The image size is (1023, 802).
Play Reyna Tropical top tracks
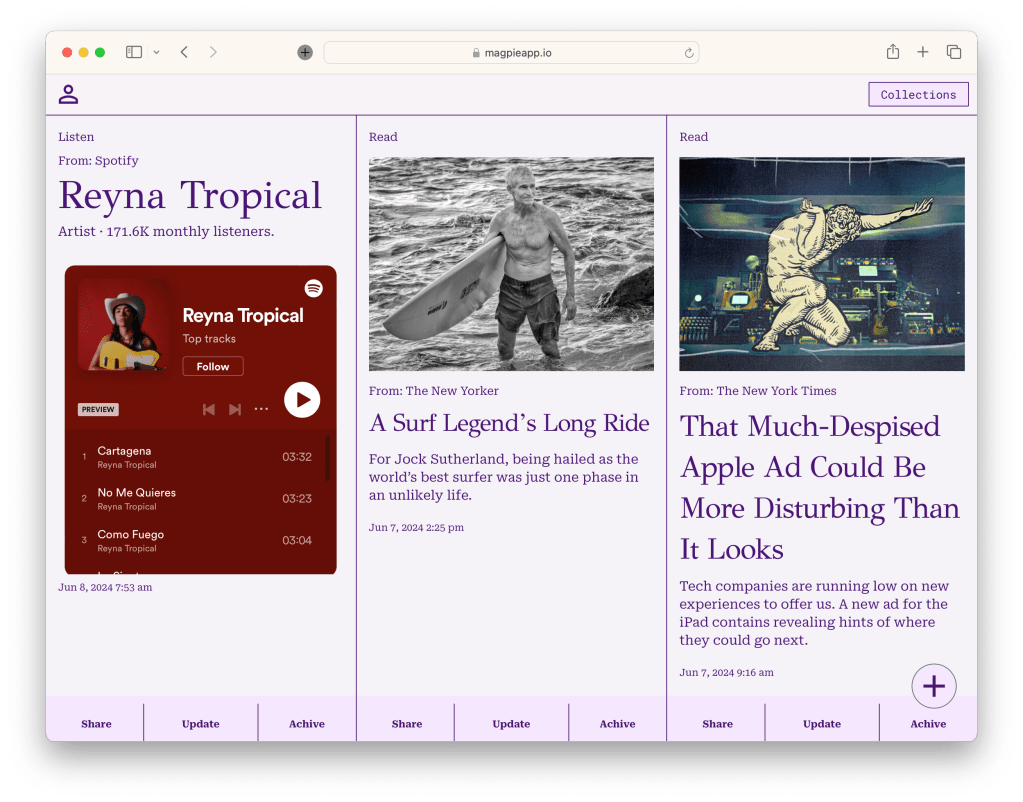(301, 400)
